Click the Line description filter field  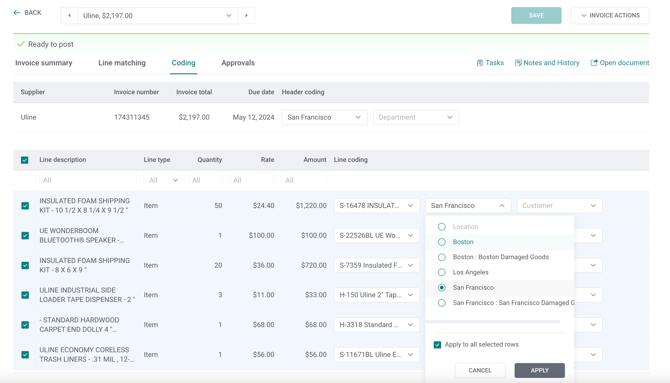point(88,180)
